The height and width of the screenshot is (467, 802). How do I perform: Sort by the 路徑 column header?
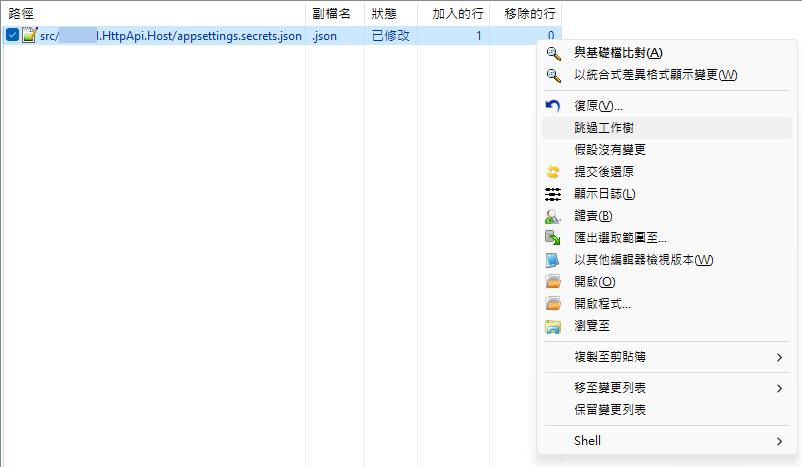[x=22, y=12]
